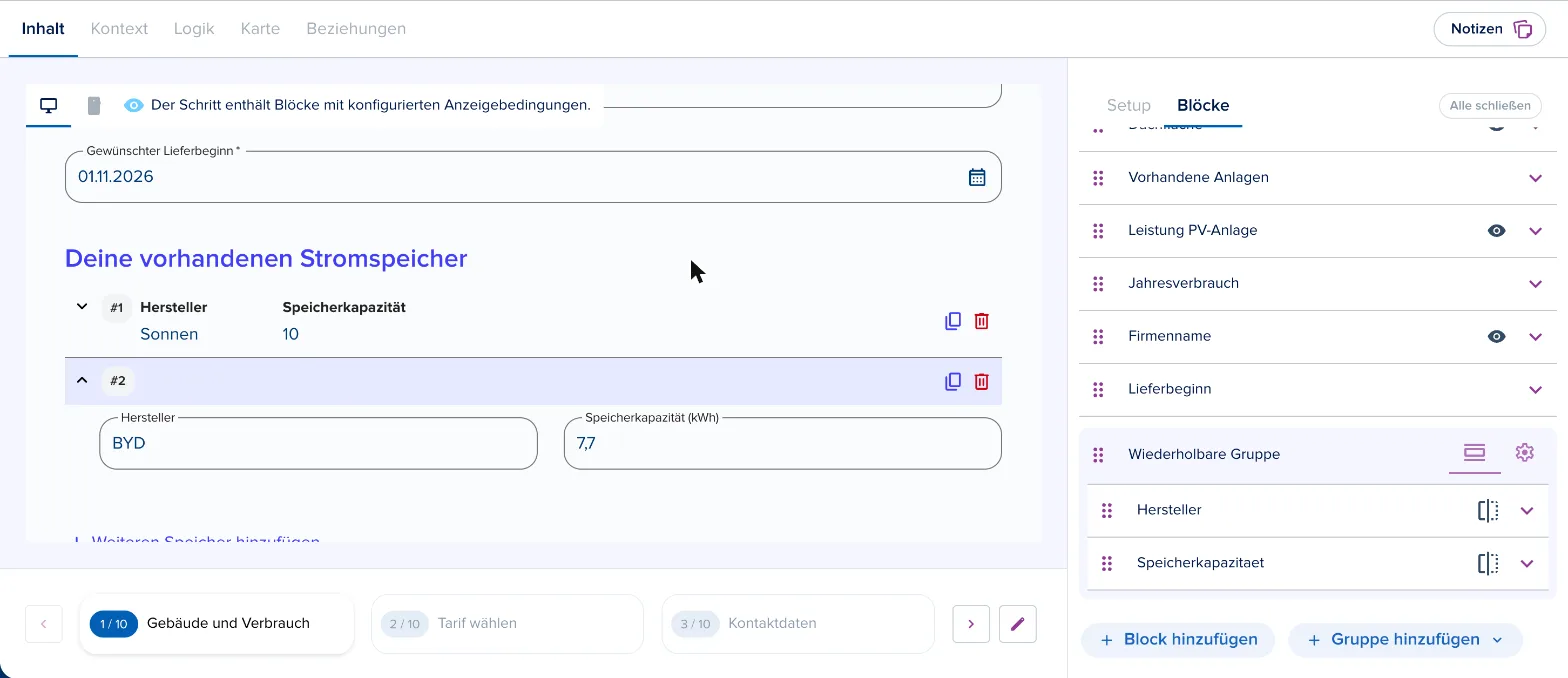The image size is (1568, 678).
Task: Toggle visibility condition on Leistung PV-Anlage
Action: [x=1496, y=231]
